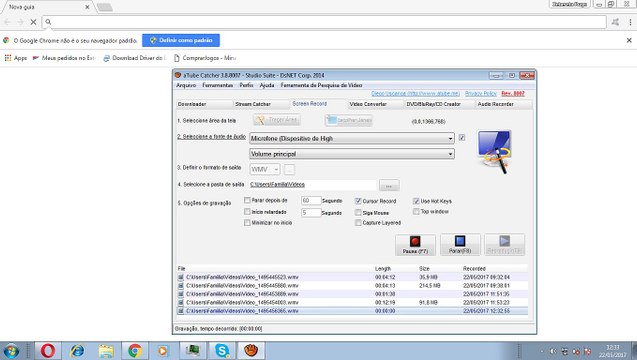The image size is (637, 360).
Task: Click file icon of the 00:12:19 video row
Action: 181,302
